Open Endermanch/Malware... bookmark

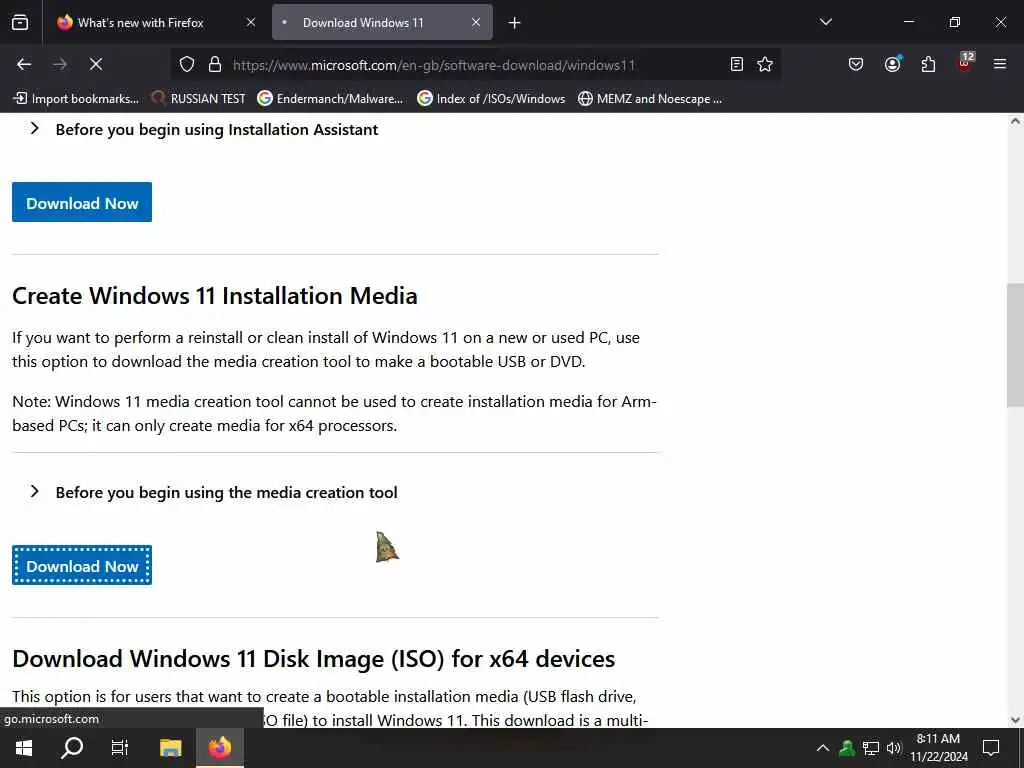pos(330,99)
